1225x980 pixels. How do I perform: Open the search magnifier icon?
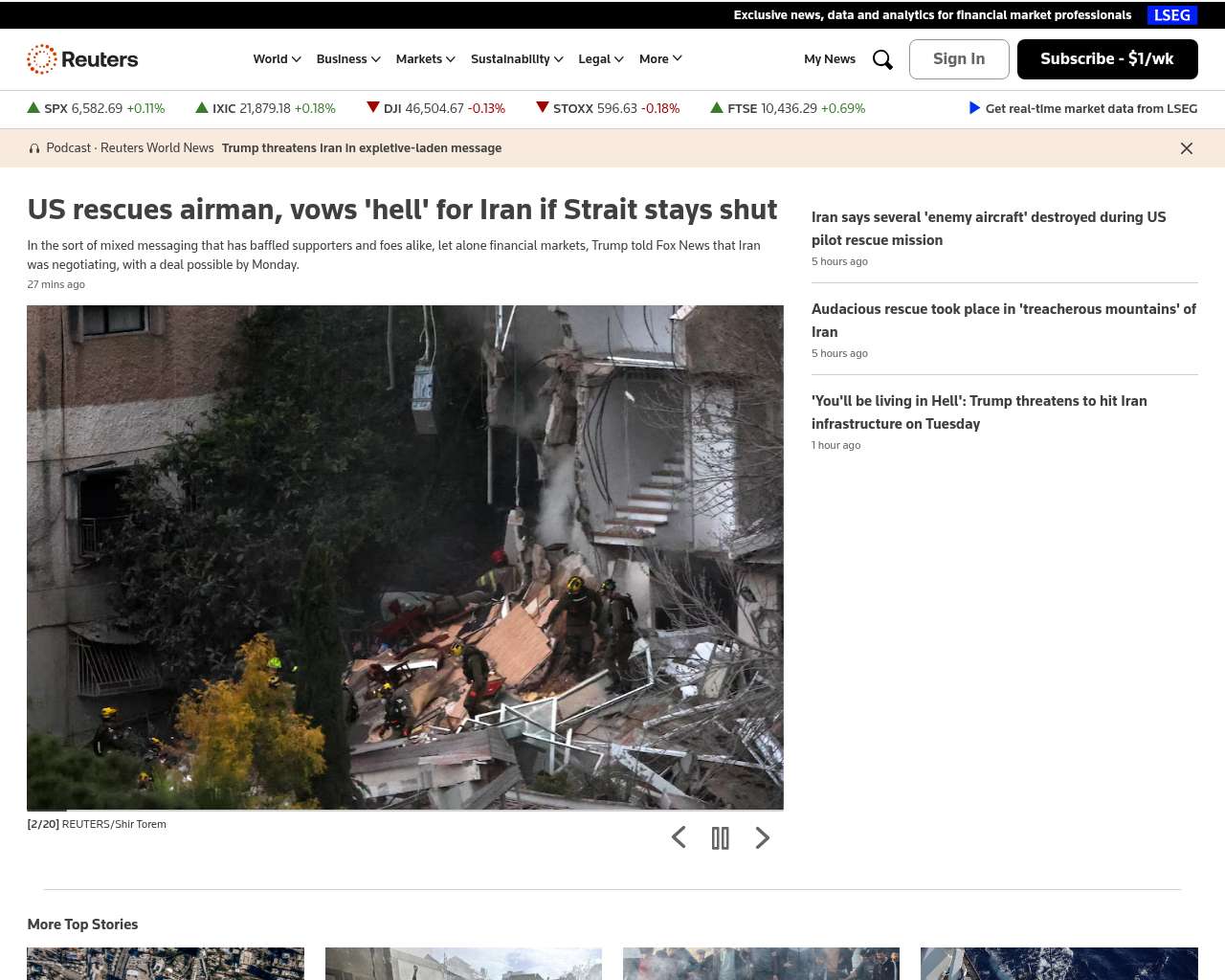[x=882, y=59]
